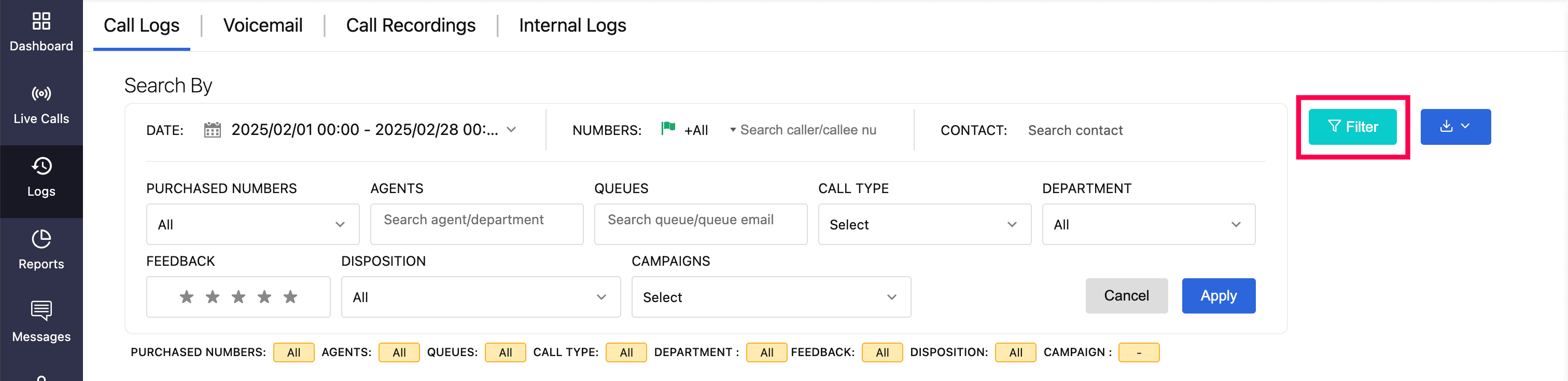Click the Search agent/department field
This screenshot has width=1568, height=381.
(477, 220)
